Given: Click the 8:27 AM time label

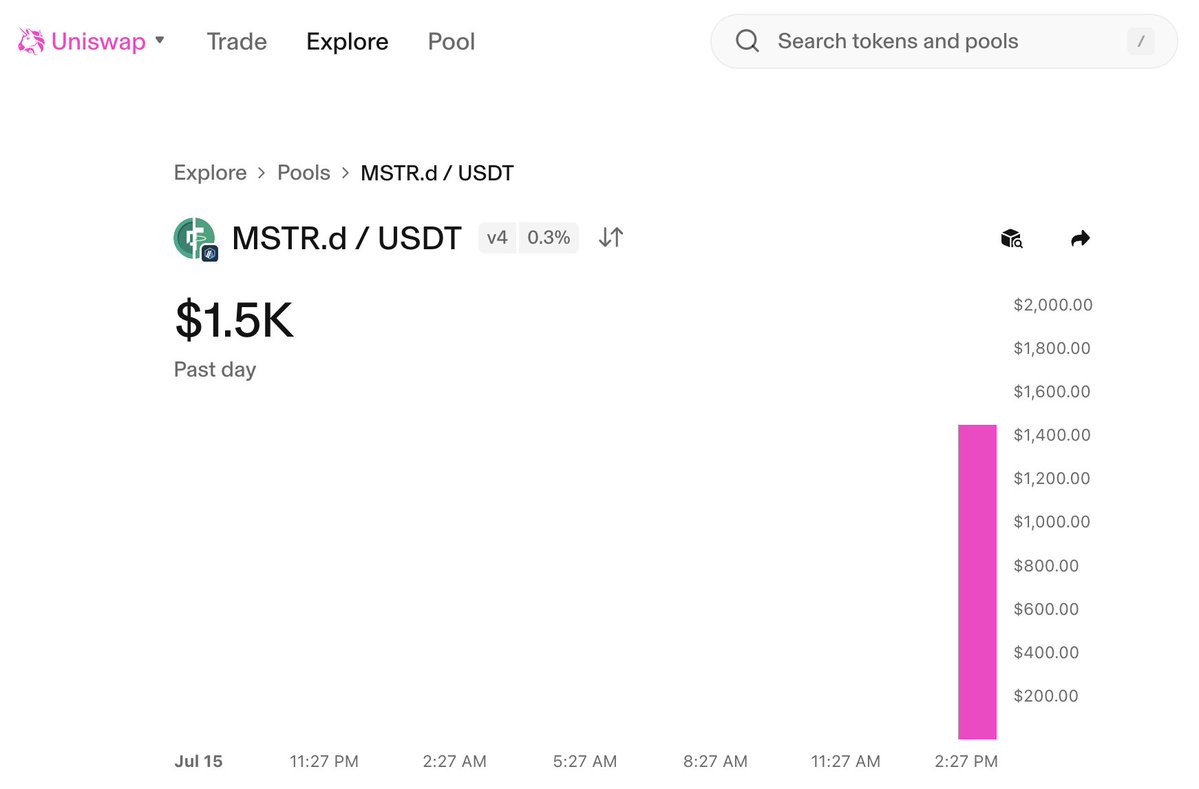Looking at the screenshot, I should [715, 761].
